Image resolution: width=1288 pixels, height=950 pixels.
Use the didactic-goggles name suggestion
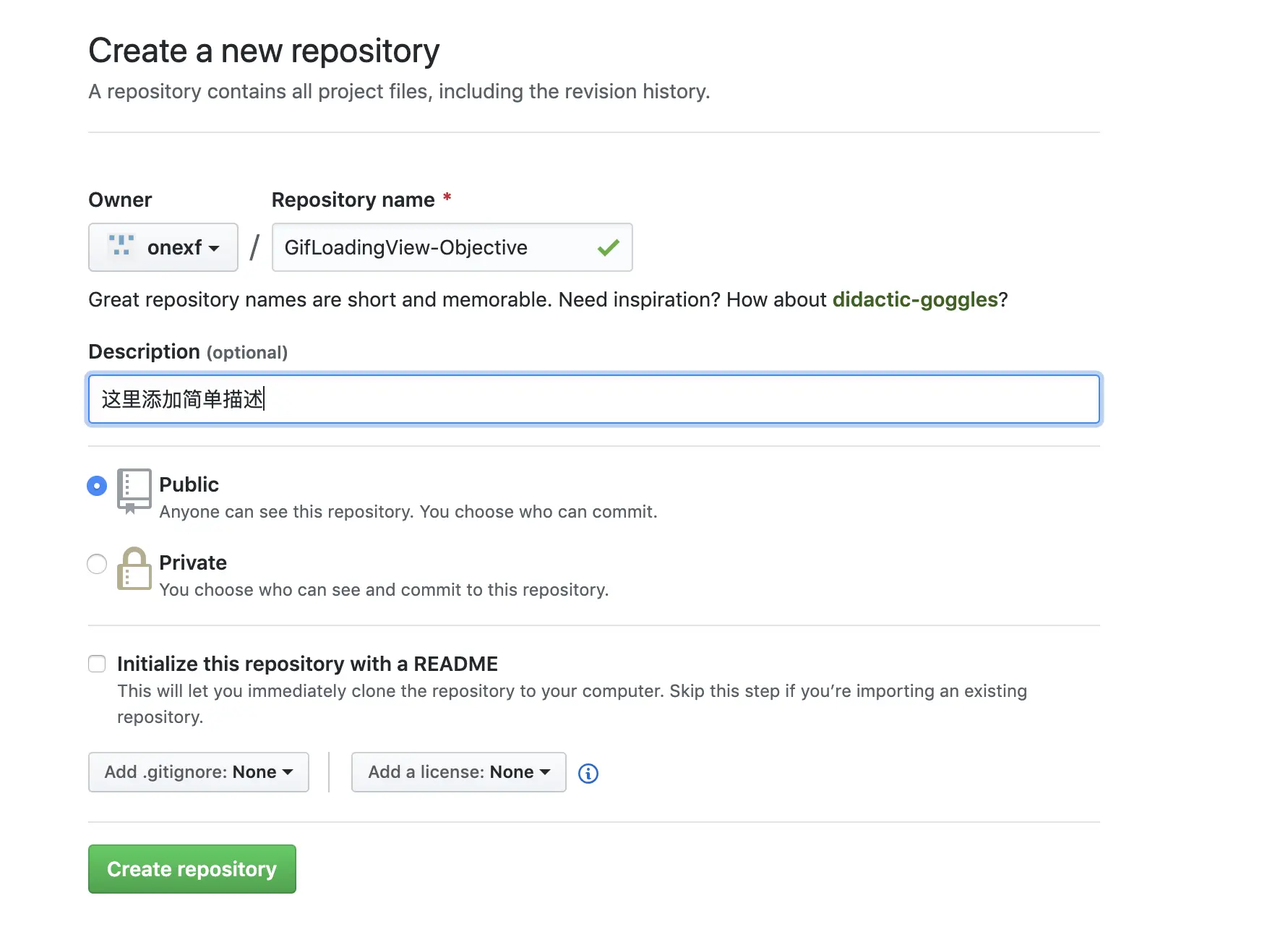tap(915, 299)
